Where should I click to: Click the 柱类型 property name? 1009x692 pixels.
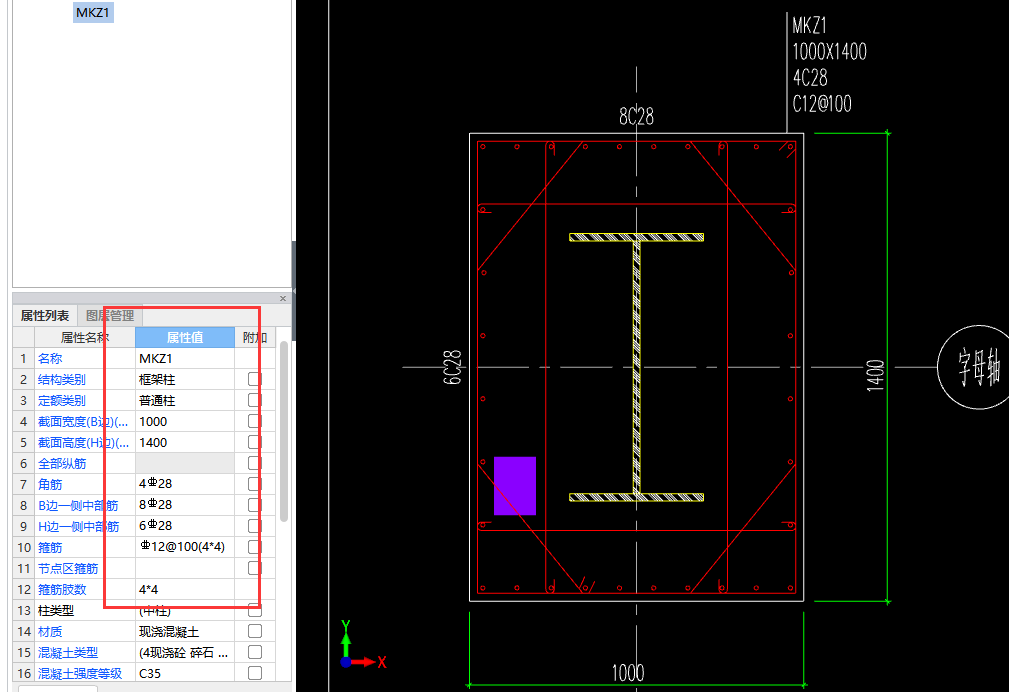point(56,610)
